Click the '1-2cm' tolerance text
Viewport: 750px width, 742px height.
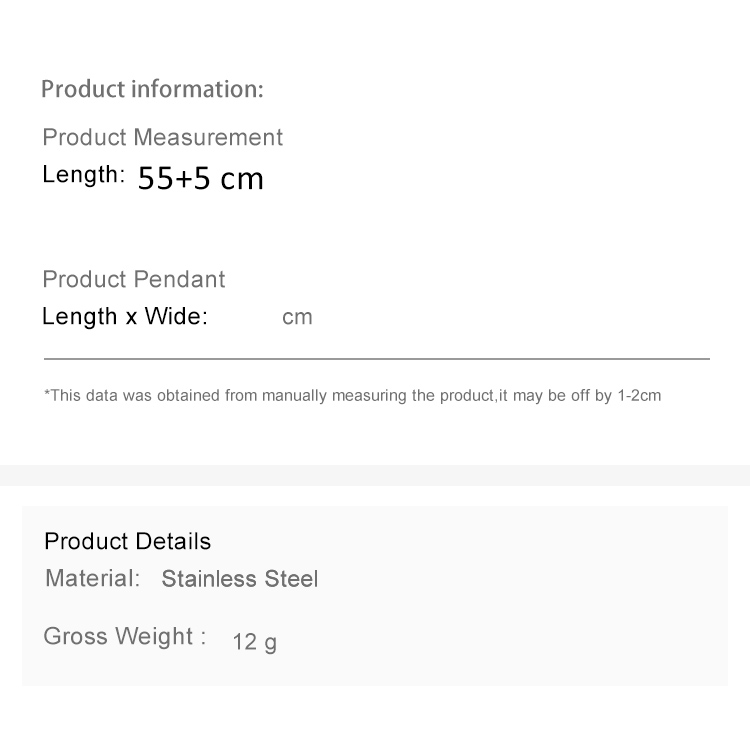coord(639,396)
